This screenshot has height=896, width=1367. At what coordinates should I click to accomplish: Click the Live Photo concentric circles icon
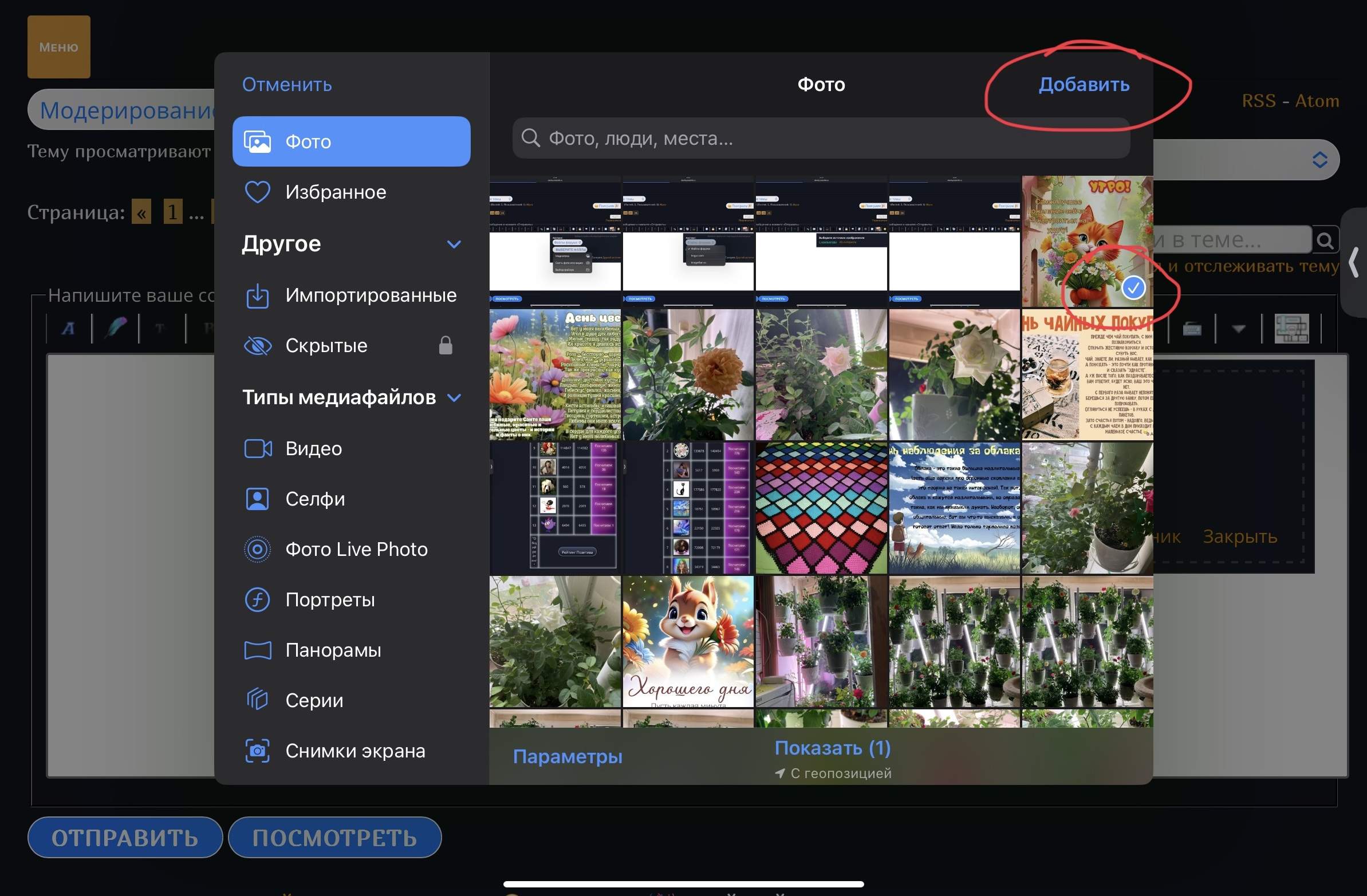(257, 550)
